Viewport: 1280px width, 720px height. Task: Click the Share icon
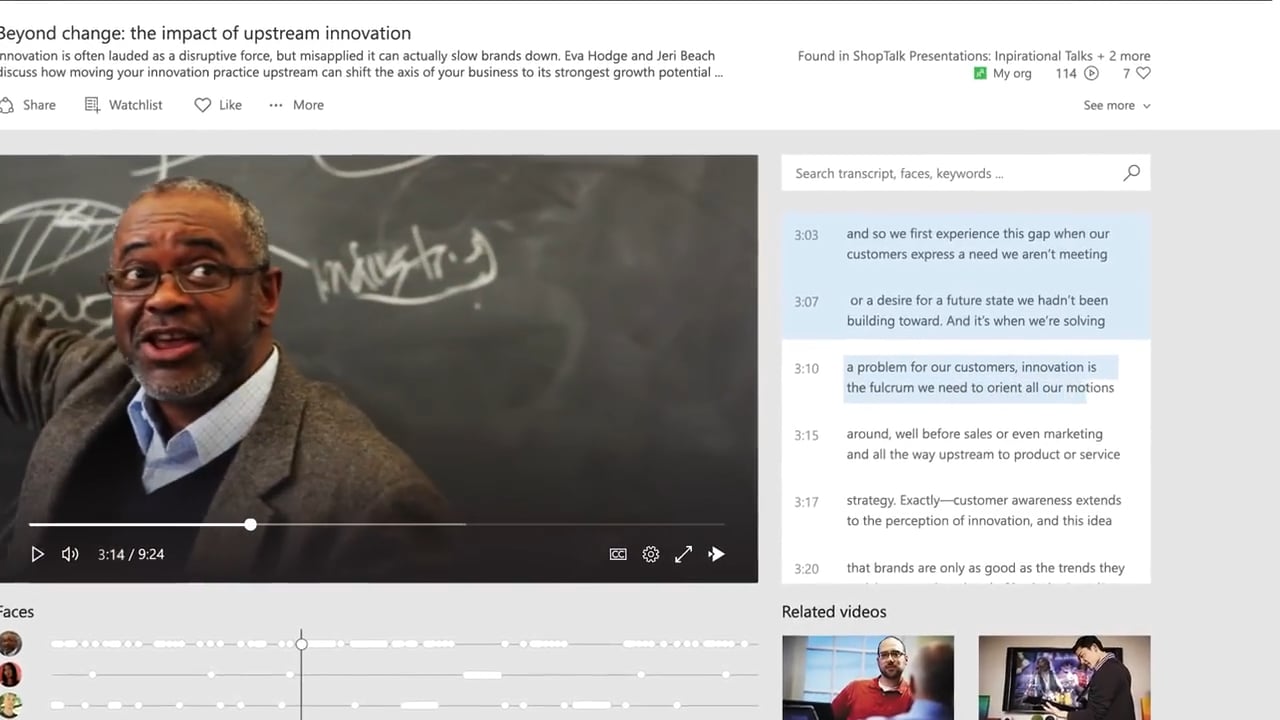pos(8,105)
